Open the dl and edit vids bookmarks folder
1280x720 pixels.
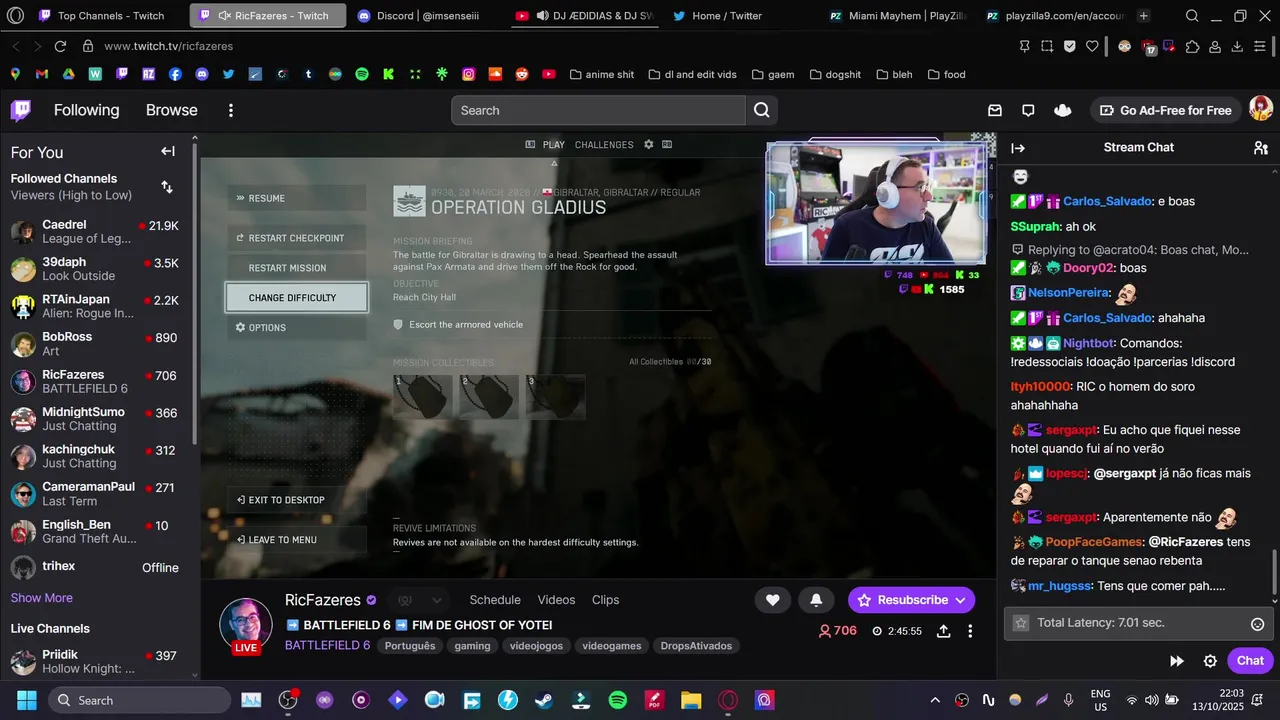[692, 74]
